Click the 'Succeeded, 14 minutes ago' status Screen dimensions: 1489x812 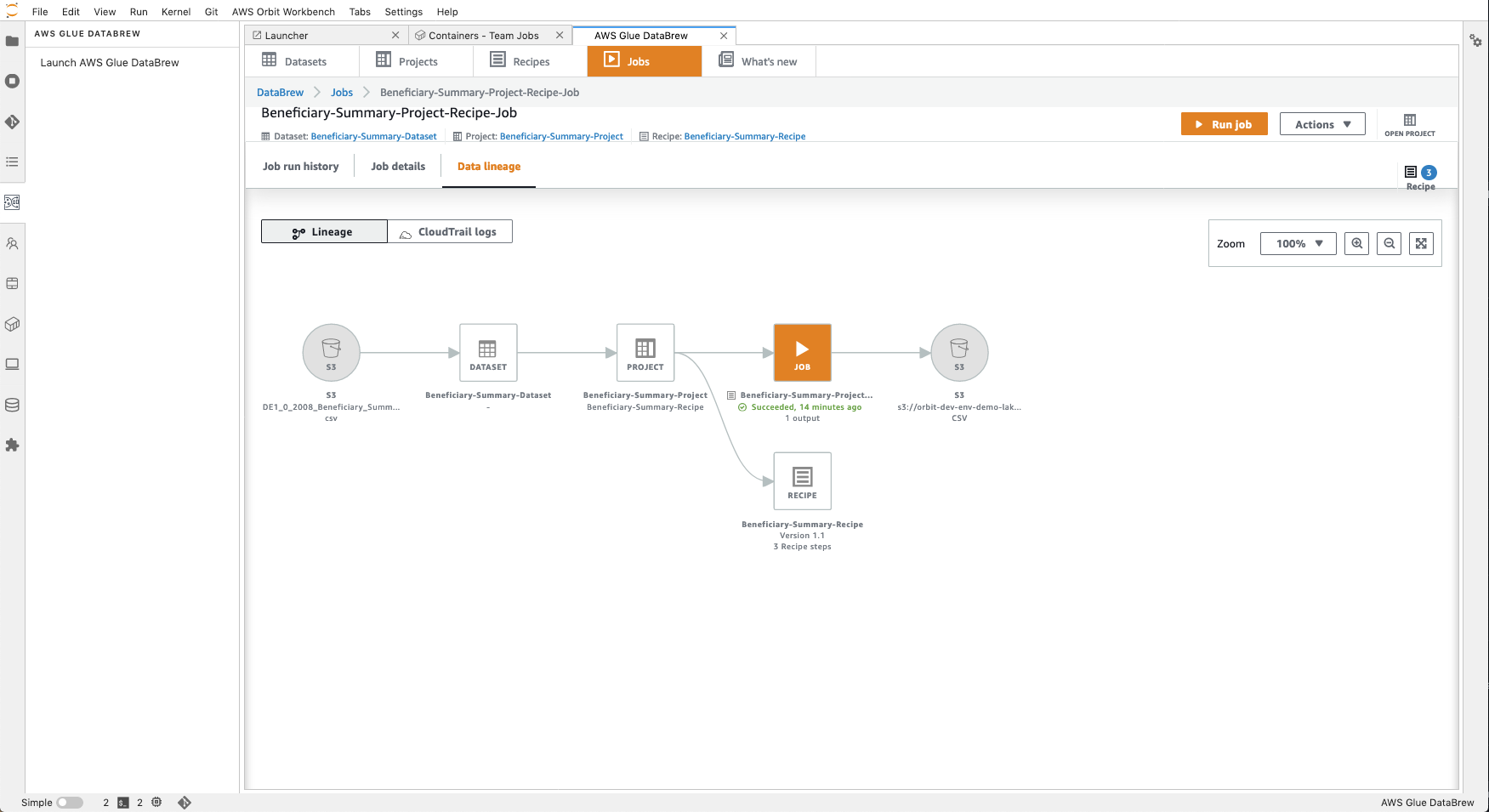click(x=806, y=407)
